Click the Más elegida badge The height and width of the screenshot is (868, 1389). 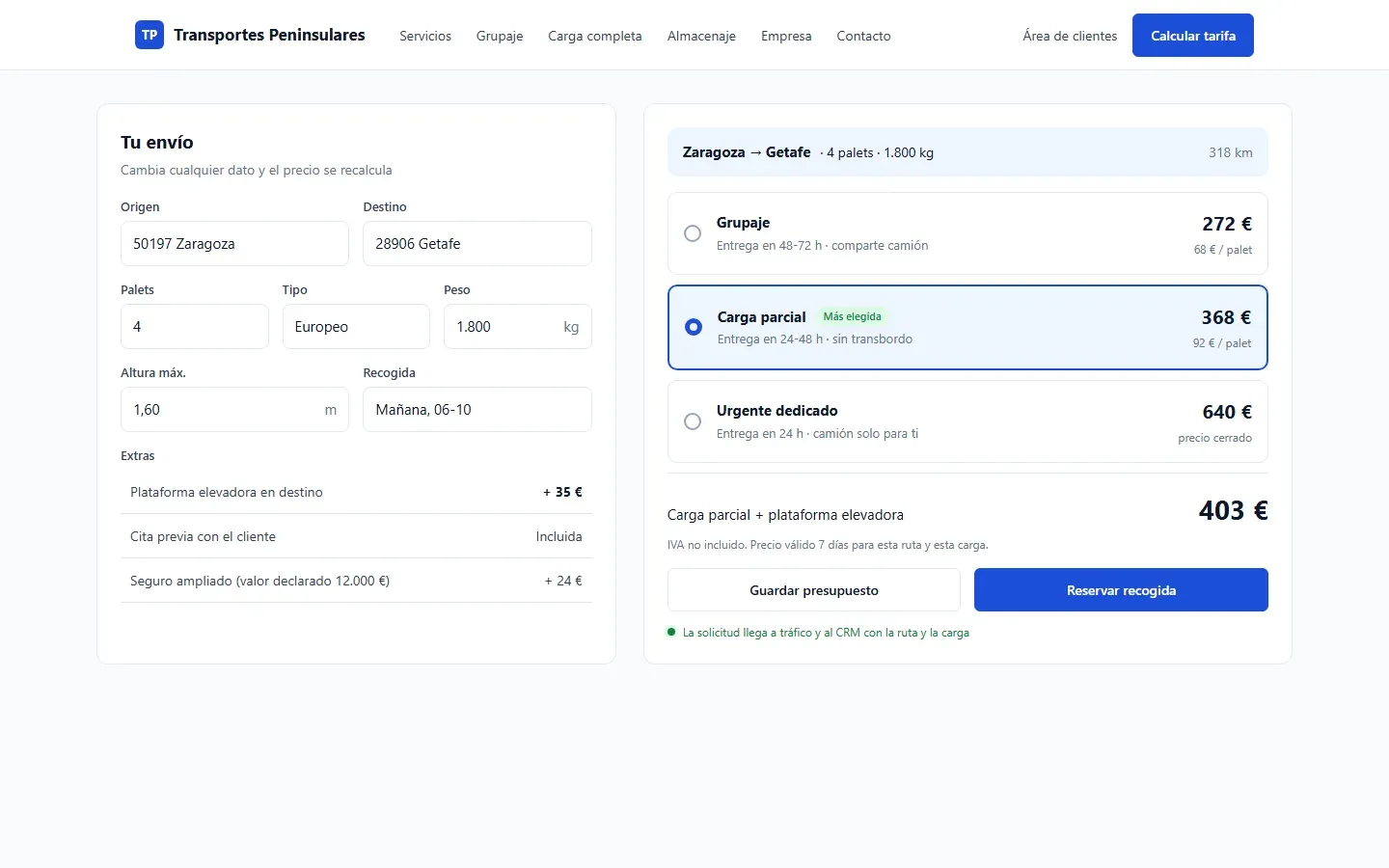852,316
